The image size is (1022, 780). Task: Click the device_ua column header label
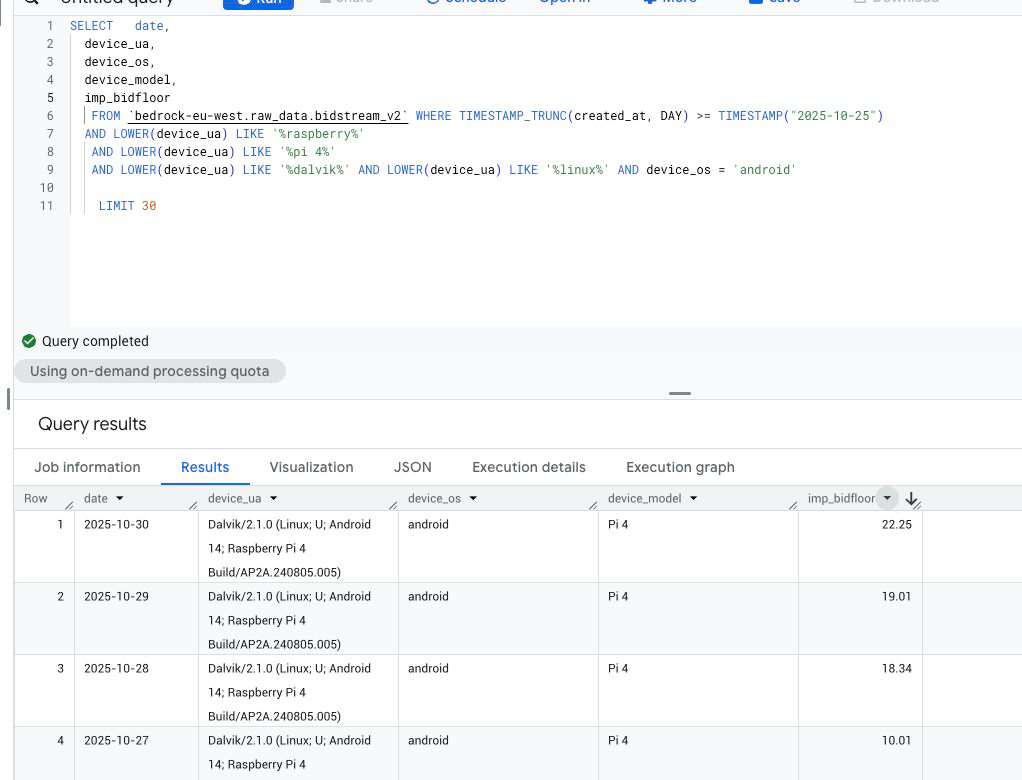(x=235, y=498)
